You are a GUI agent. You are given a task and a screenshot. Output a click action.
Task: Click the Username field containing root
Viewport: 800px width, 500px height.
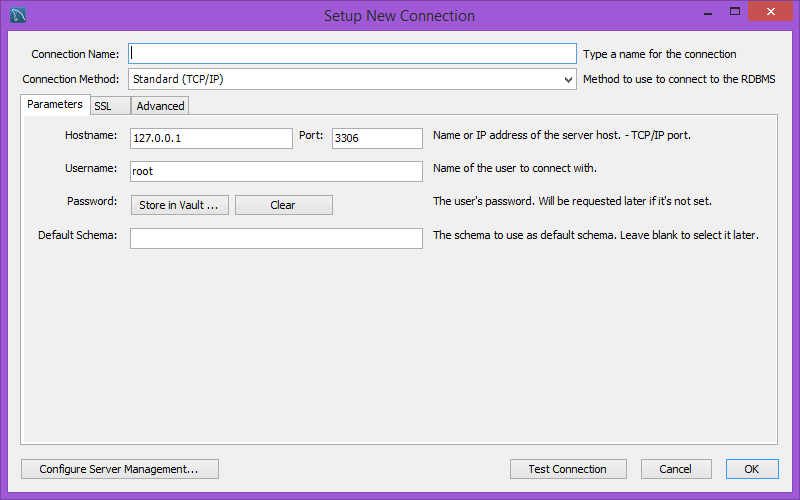point(276,171)
